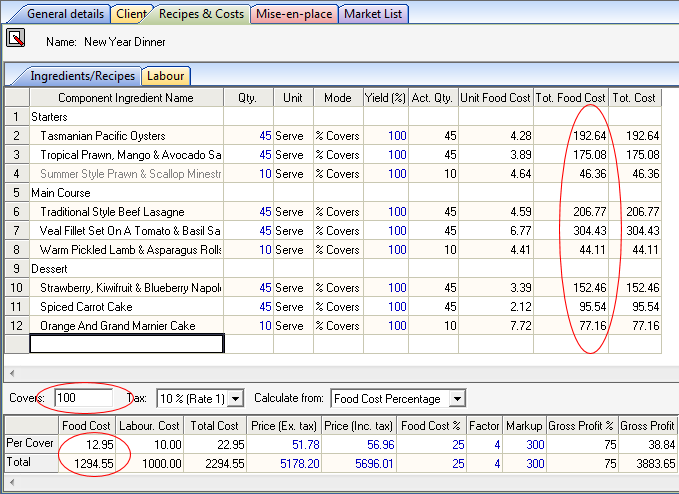Click the empty ingredient name cell in the blank last row
The image size is (679, 494).
coord(126,344)
